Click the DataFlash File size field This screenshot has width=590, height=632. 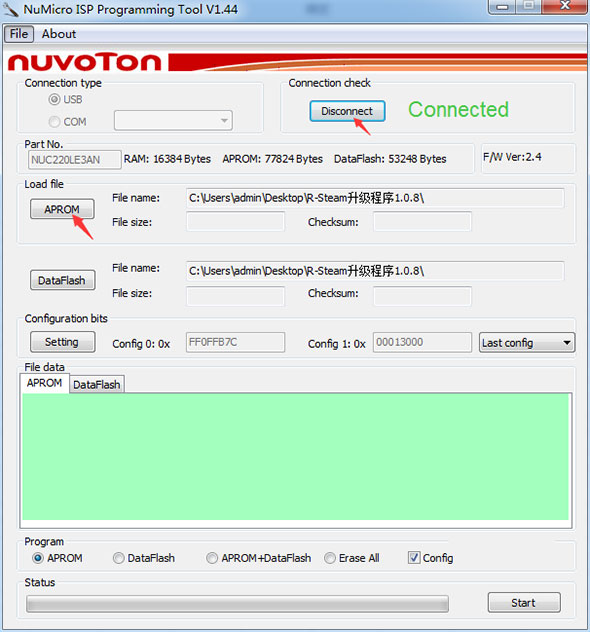pos(235,296)
